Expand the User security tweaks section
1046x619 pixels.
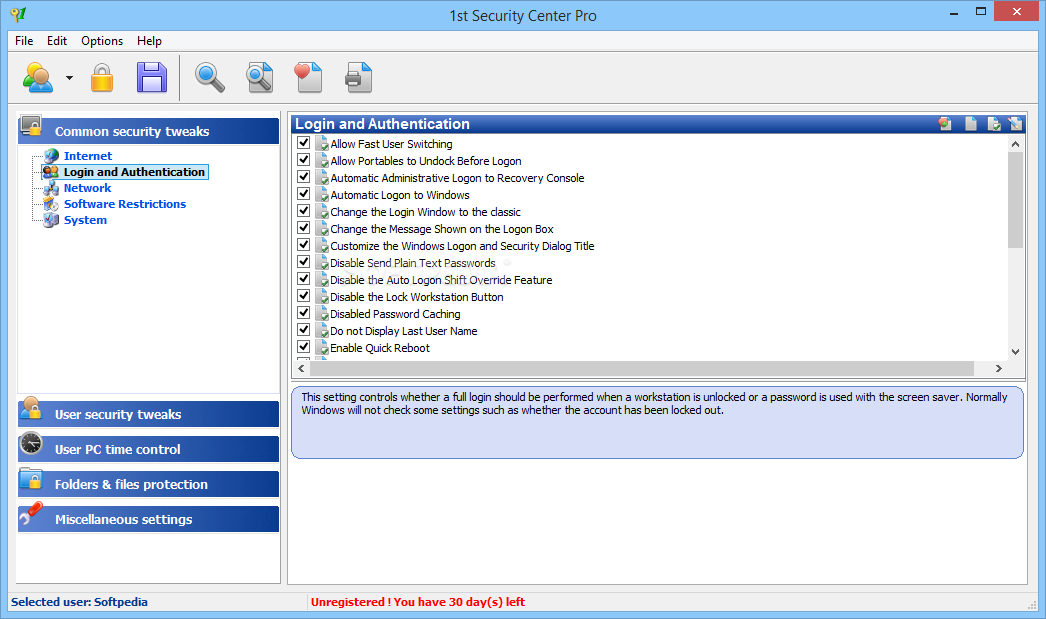(x=148, y=414)
